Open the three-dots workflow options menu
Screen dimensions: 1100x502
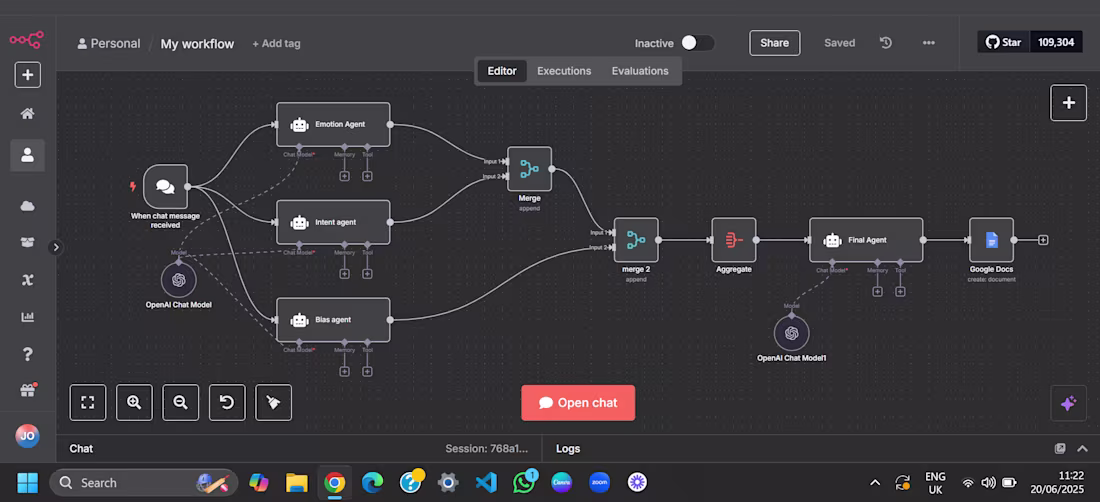click(x=929, y=43)
